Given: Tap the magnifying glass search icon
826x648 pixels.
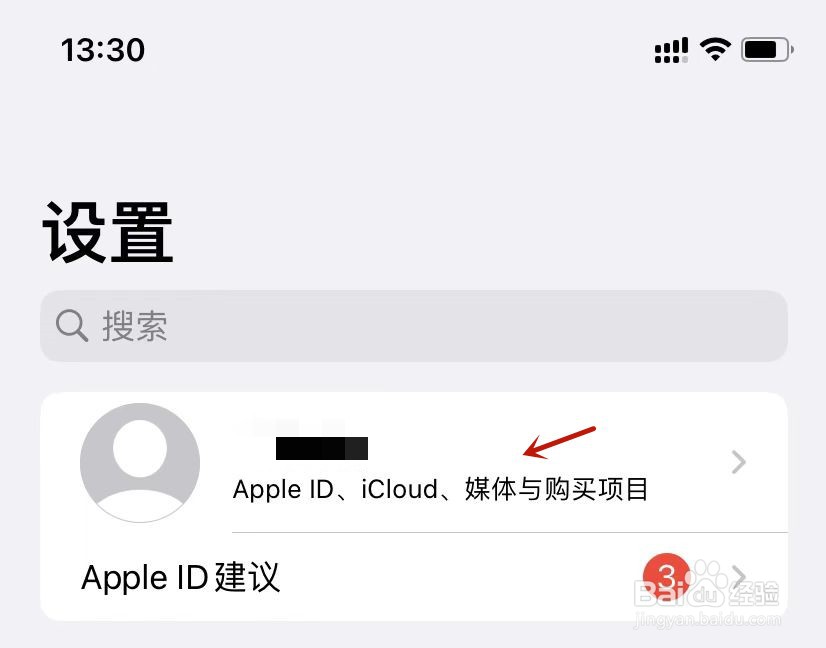Looking at the screenshot, I should pos(72,326).
